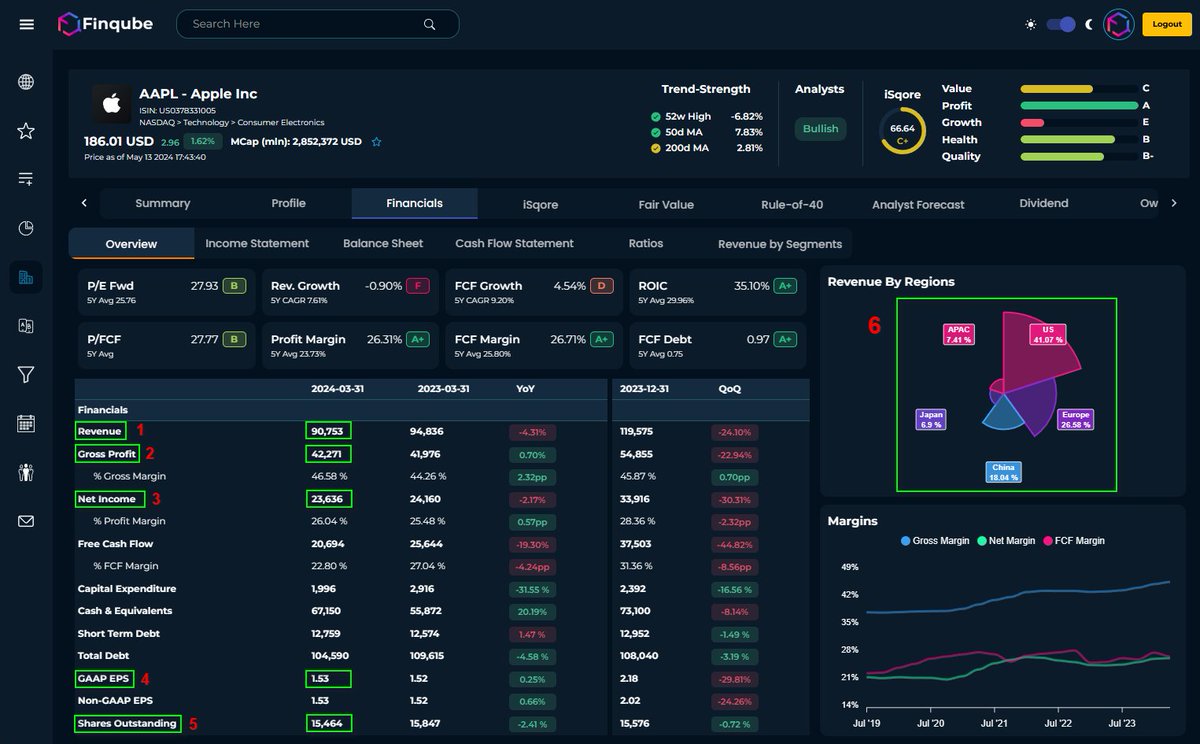Click the Profit score bar
The image size is (1200, 744).
pyautogui.click(x=1079, y=106)
